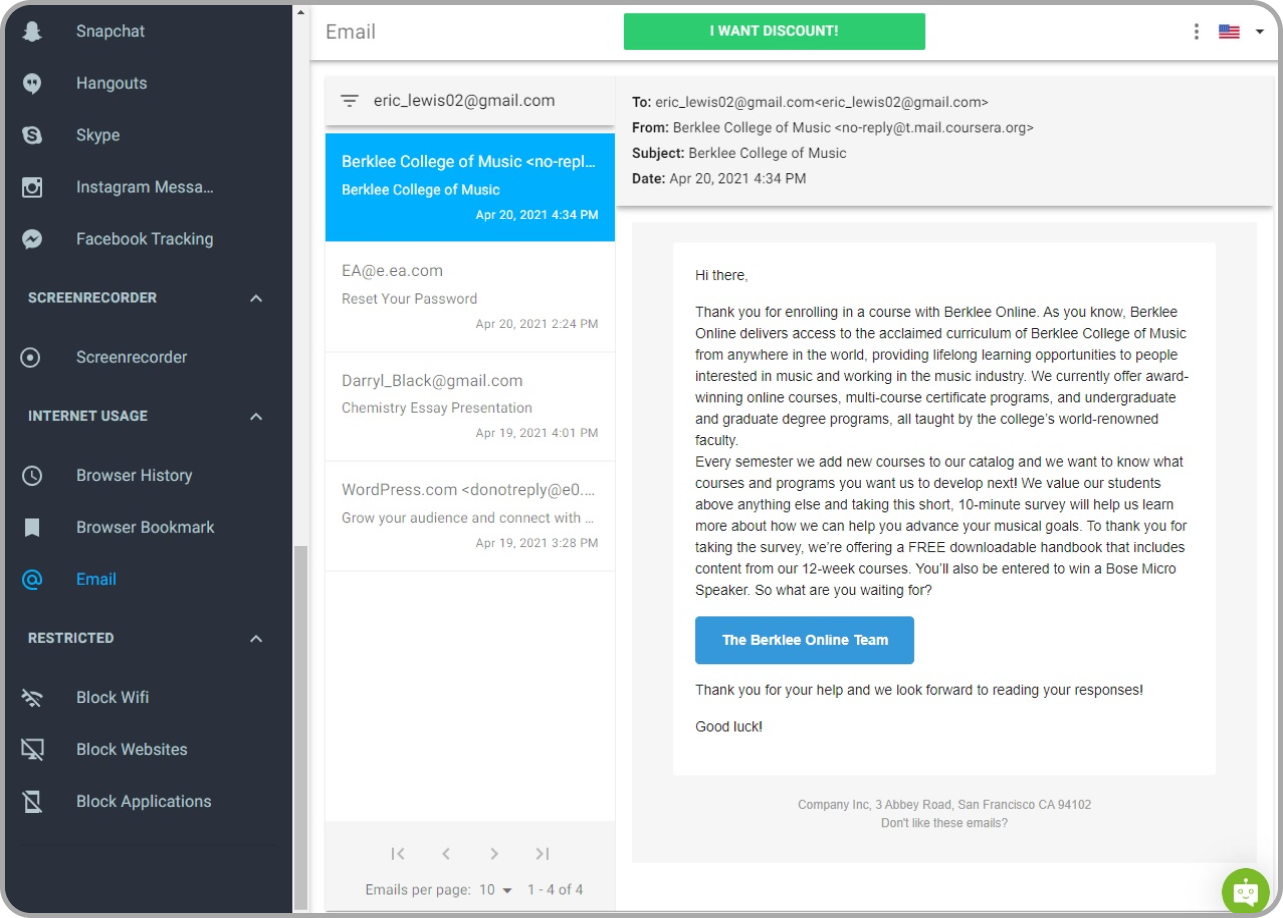Click the Screenrecorder circle icon
This screenshot has height=918, width=1283.
[32, 357]
